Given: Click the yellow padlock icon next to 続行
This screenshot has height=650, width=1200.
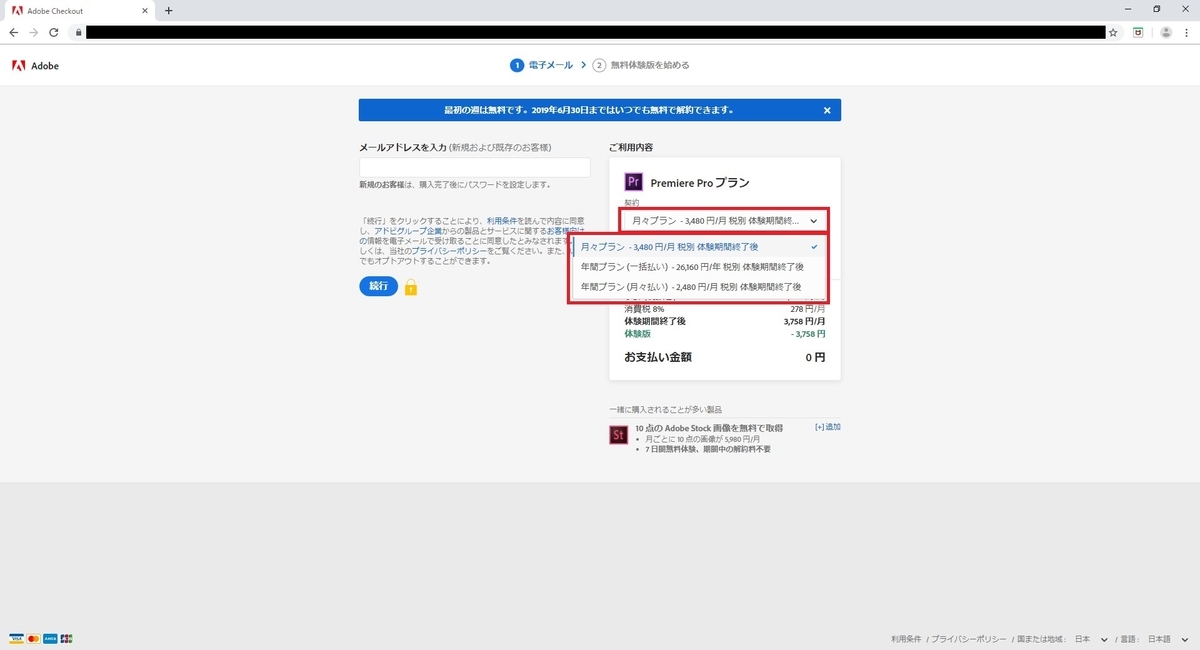Looking at the screenshot, I should [411, 287].
